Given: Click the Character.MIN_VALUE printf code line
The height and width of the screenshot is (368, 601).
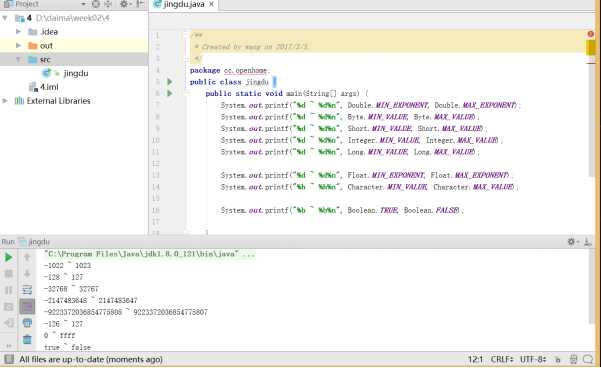Looking at the screenshot, I should pyautogui.click(x=369, y=187).
